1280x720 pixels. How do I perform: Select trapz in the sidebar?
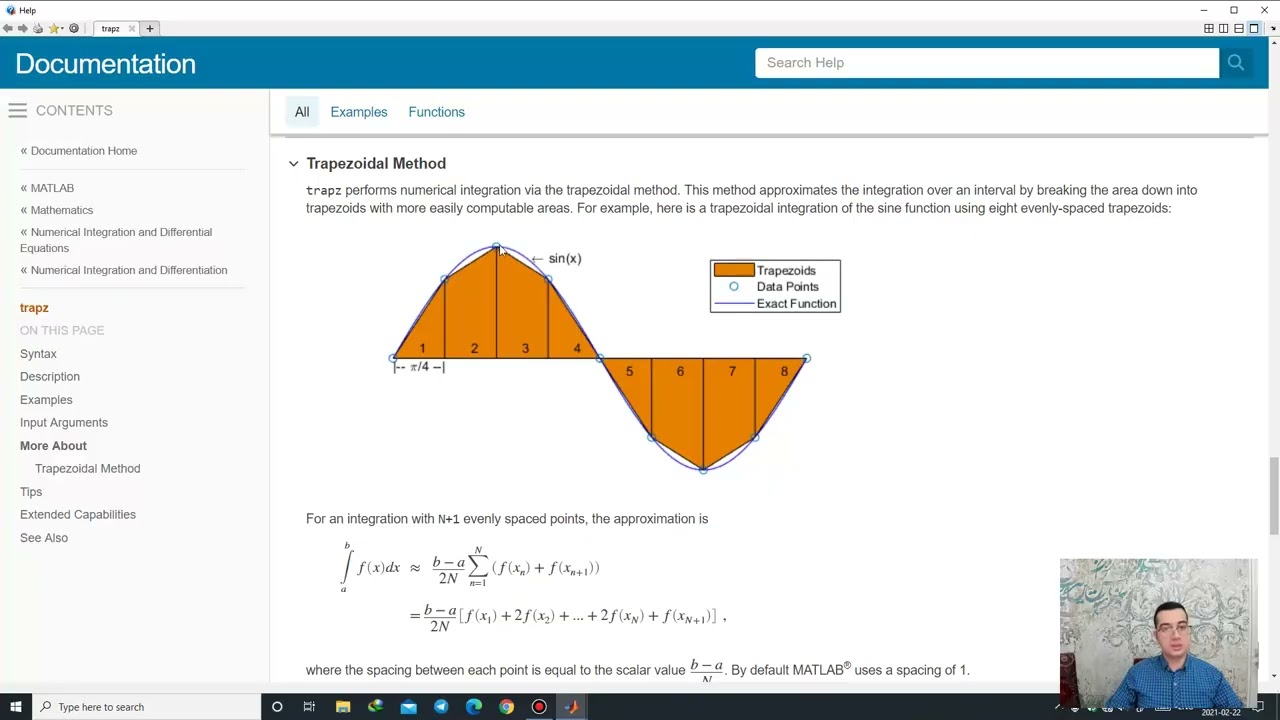coord(34,308)
